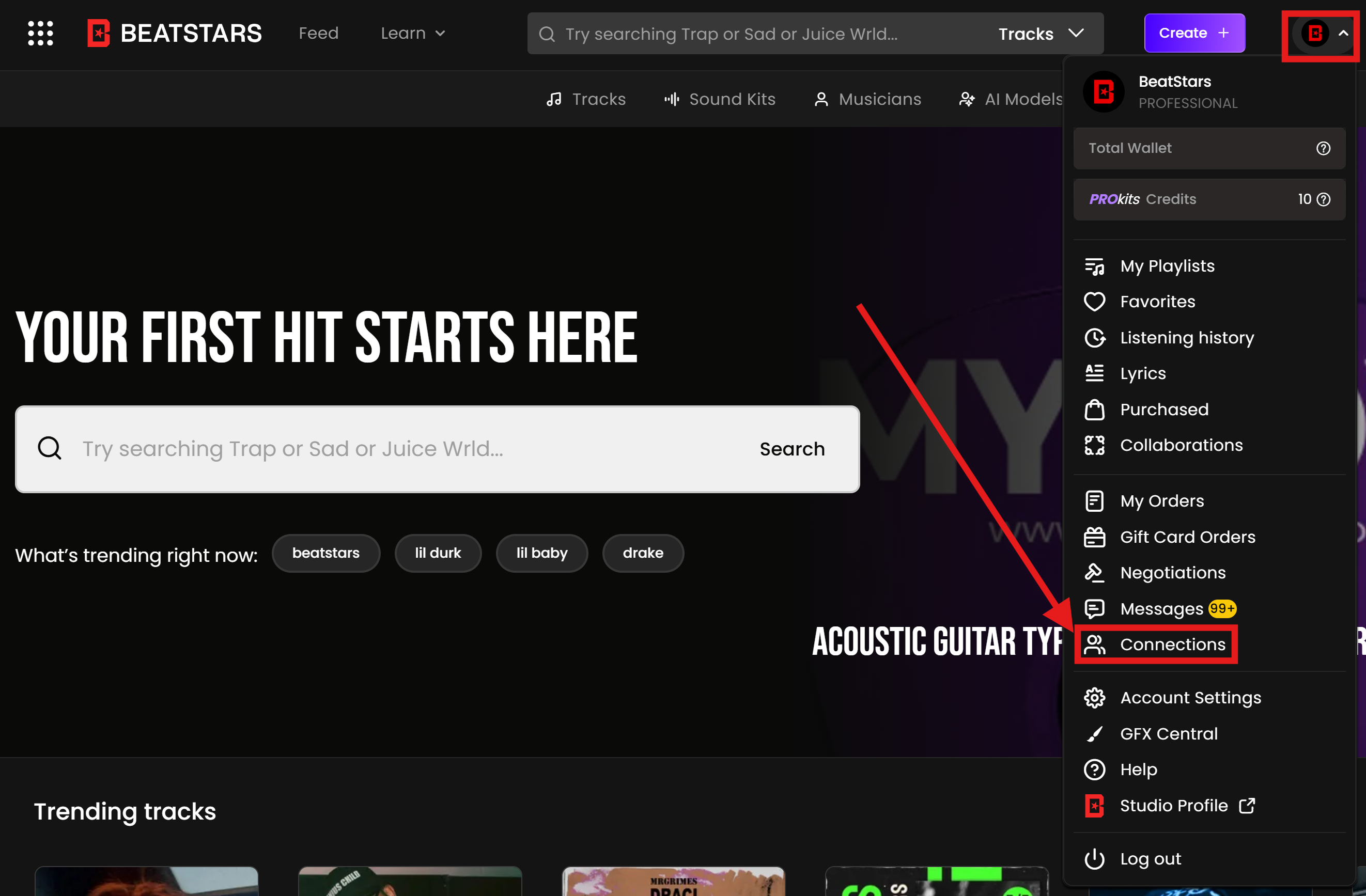This screenshot has height=896, width=1366.
Task: Click the external link icon beside Studio Profile
Action: tap(1247, 806)
